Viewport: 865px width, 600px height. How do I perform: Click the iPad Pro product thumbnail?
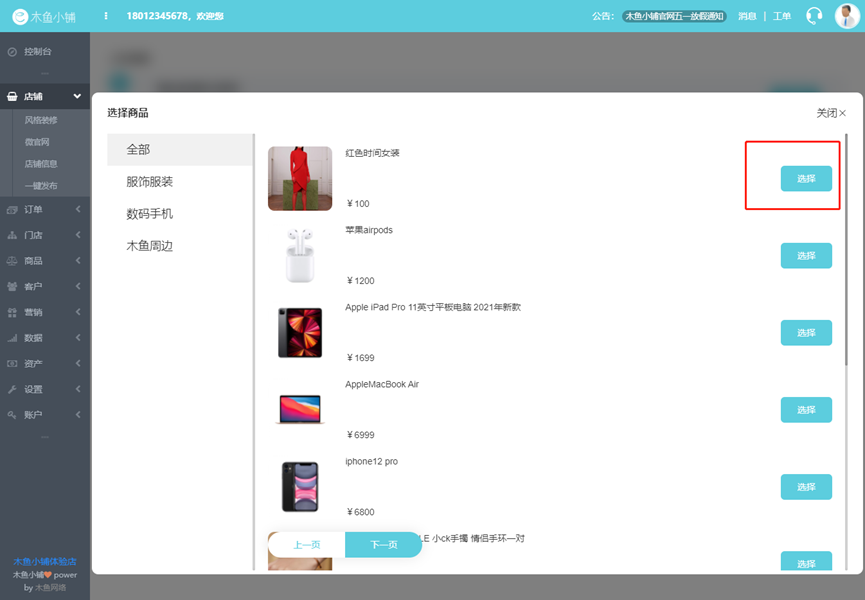click(x=300, y=333)
